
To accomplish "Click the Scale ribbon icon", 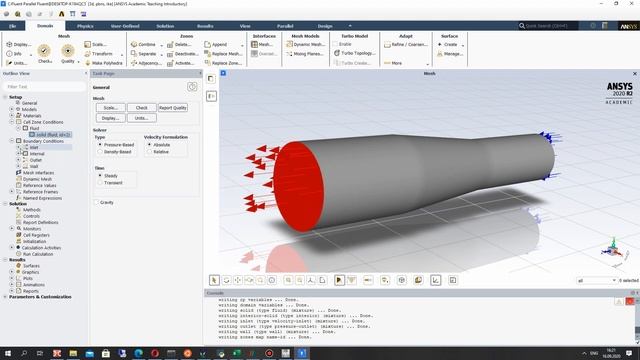I will 87,44.
